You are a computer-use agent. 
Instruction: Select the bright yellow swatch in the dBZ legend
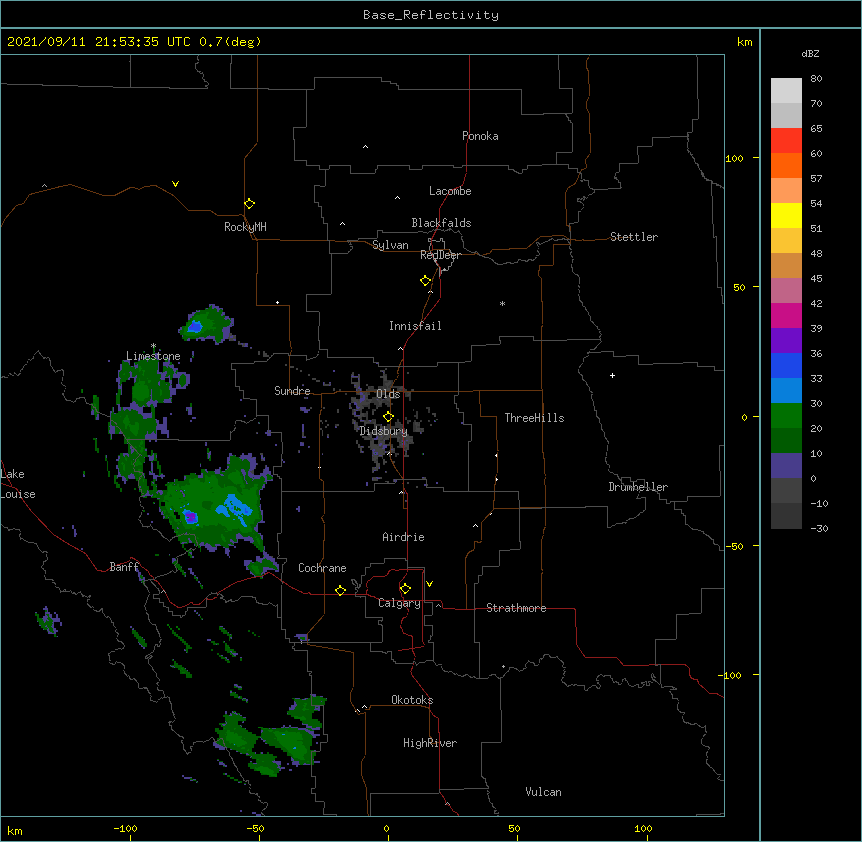(786, 215)
